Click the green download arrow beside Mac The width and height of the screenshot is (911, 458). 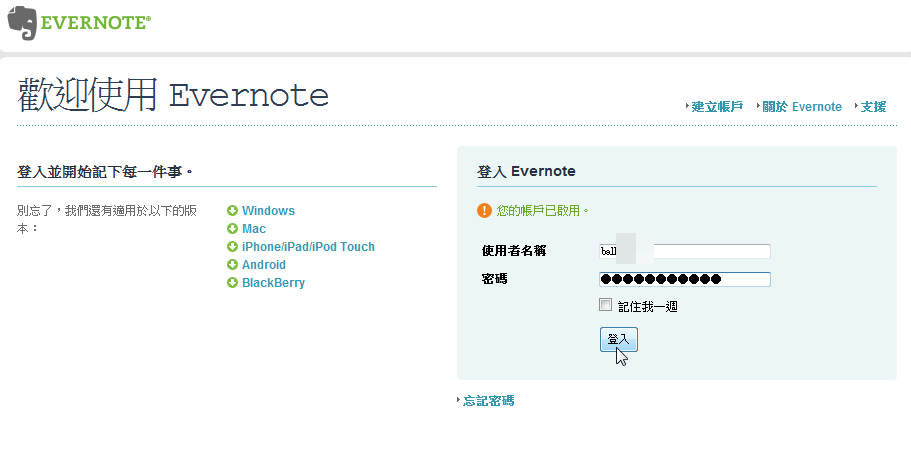[232, 229]
